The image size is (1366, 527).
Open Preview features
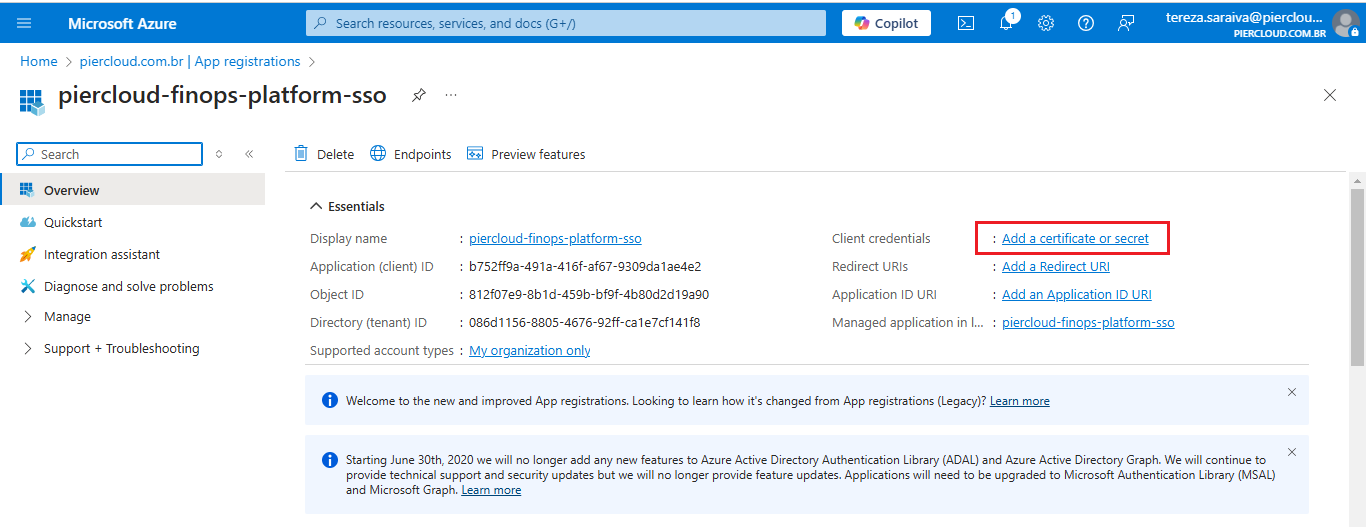526,154
